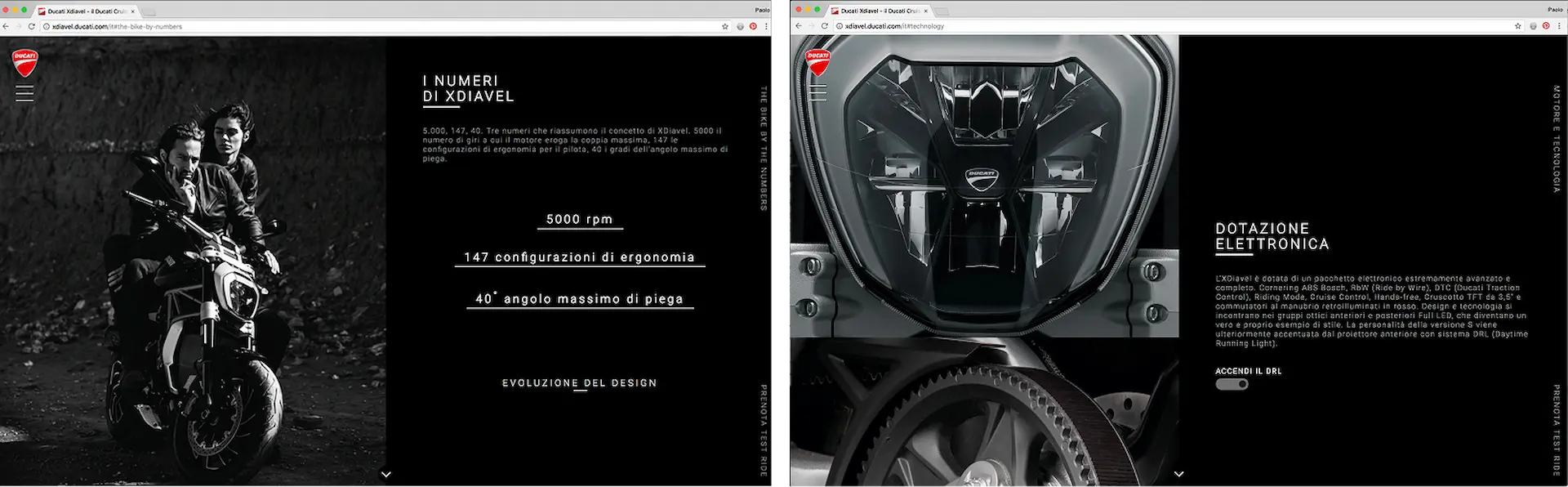Reload the page in the left browser window

click(x=32, y=26)
